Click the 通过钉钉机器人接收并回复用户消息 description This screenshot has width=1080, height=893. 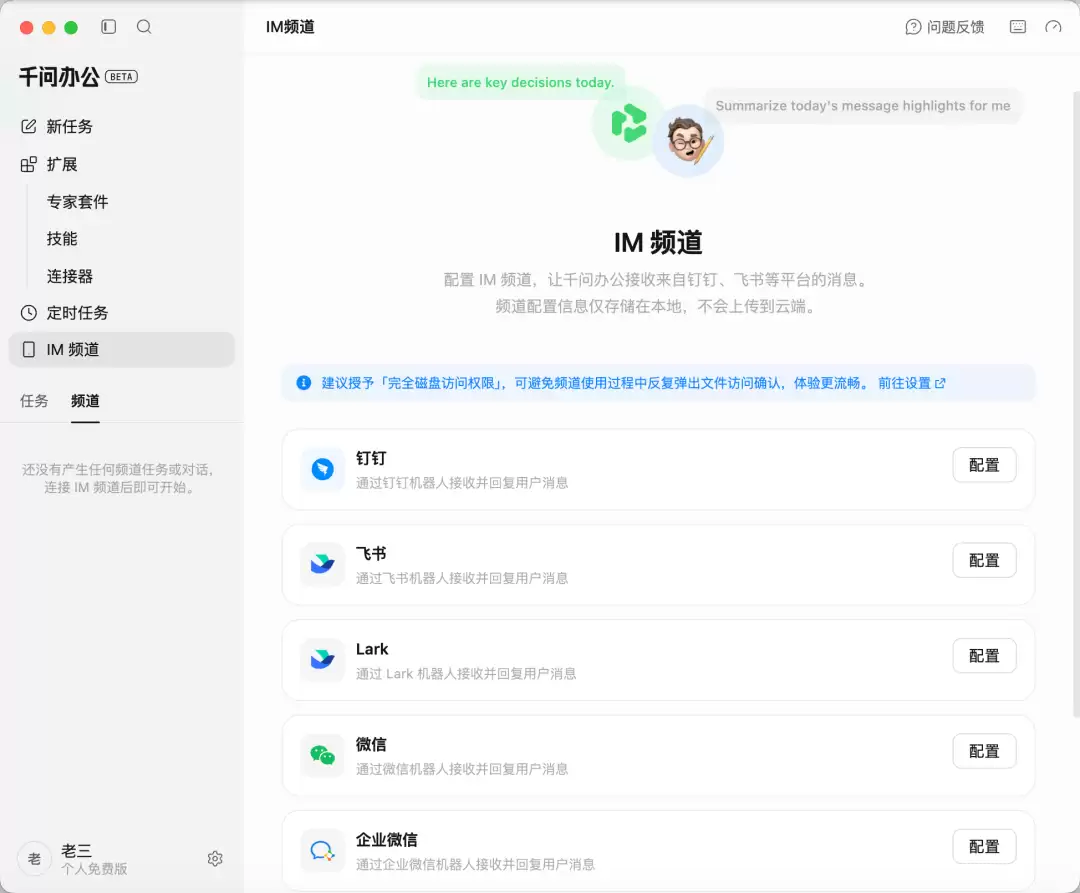[x=462, y=483]
